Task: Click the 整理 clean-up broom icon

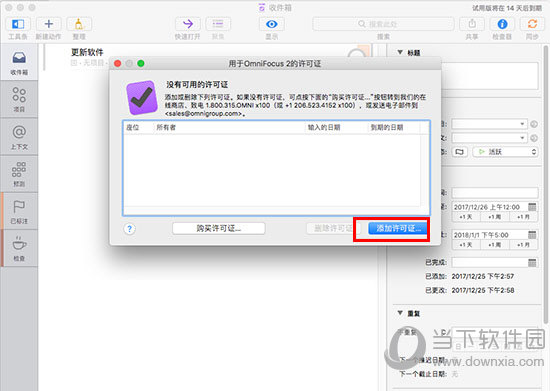Action: point(79,24)
